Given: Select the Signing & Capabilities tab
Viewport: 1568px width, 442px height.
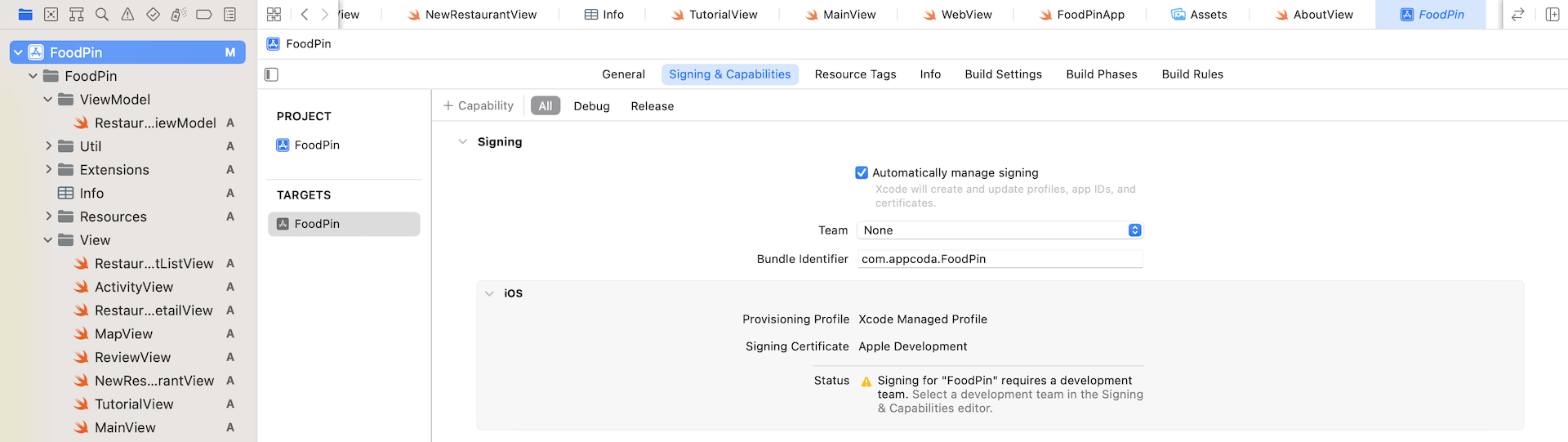Looking at the screenshot, I should (729, 74).
